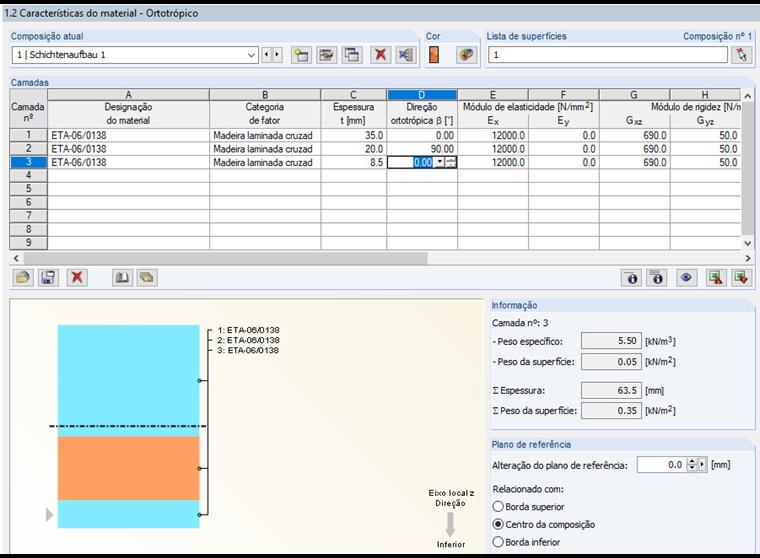The image size is (760, 558).
Task: Click the table's horizontal scrollbar thumb
Action: (x=225, y=258)
